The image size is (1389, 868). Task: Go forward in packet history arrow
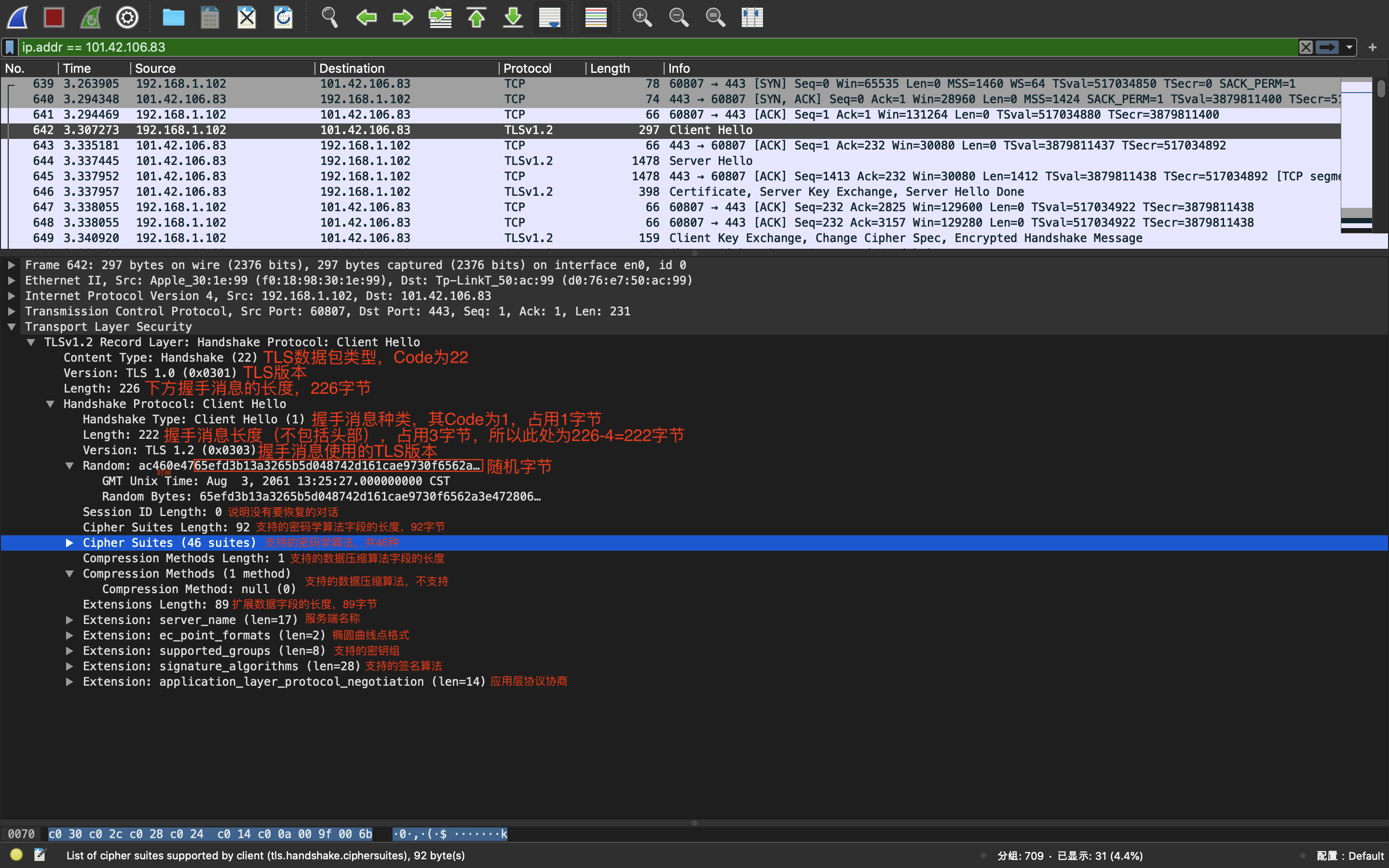403,17
